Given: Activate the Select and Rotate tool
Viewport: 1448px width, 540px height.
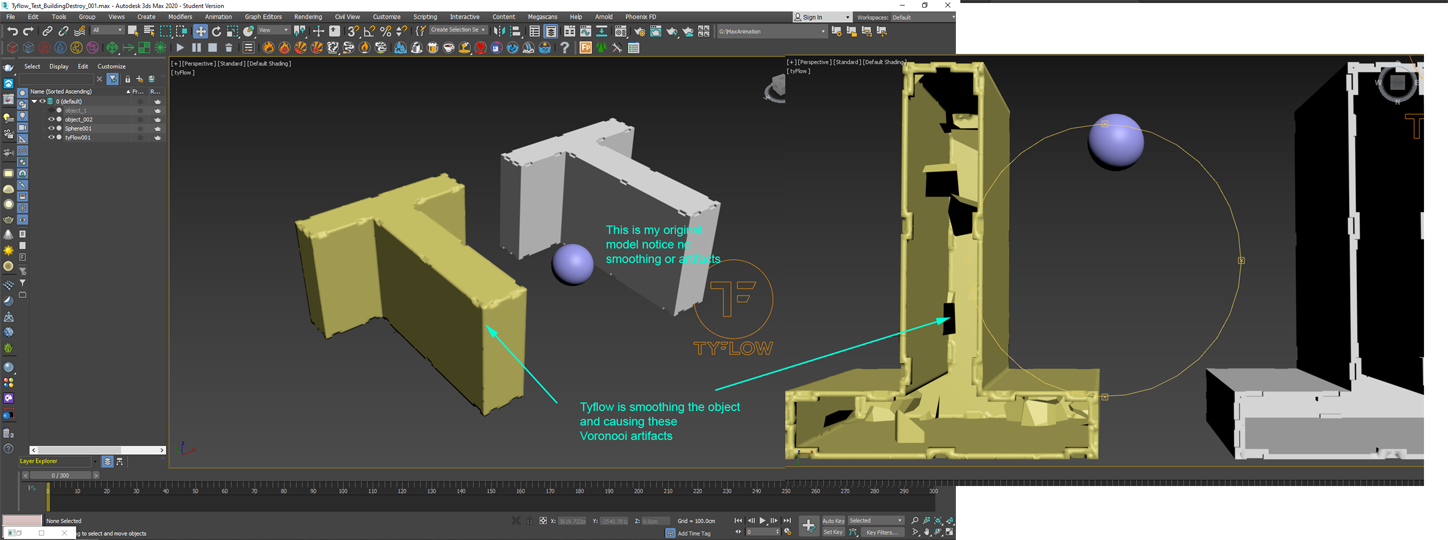Looking at the screenshot, I should point(216,31).
